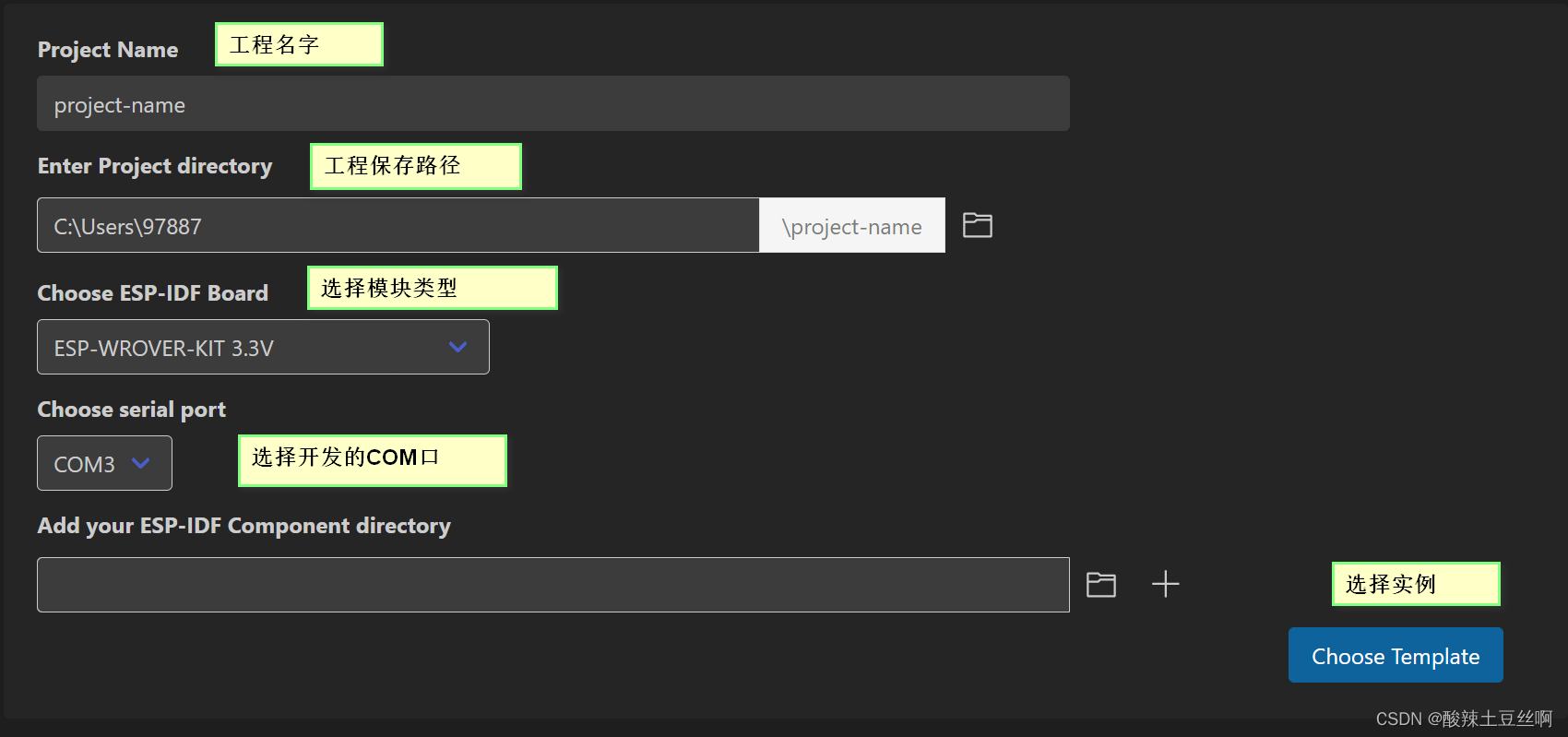Click the board selector chevron arrow
Image resolution: width=1568 pixels, height=737 pixels.
pos(458,347)
